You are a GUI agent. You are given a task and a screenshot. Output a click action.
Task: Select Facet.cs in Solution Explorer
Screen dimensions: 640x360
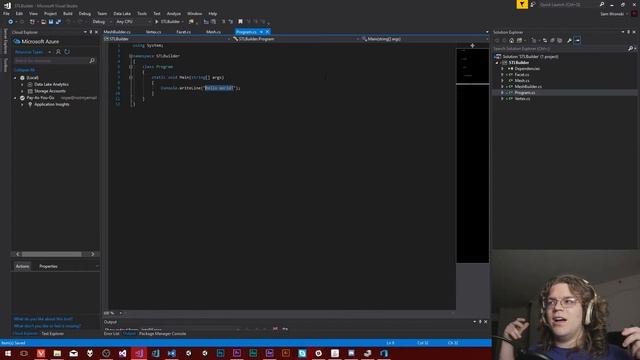522,75
